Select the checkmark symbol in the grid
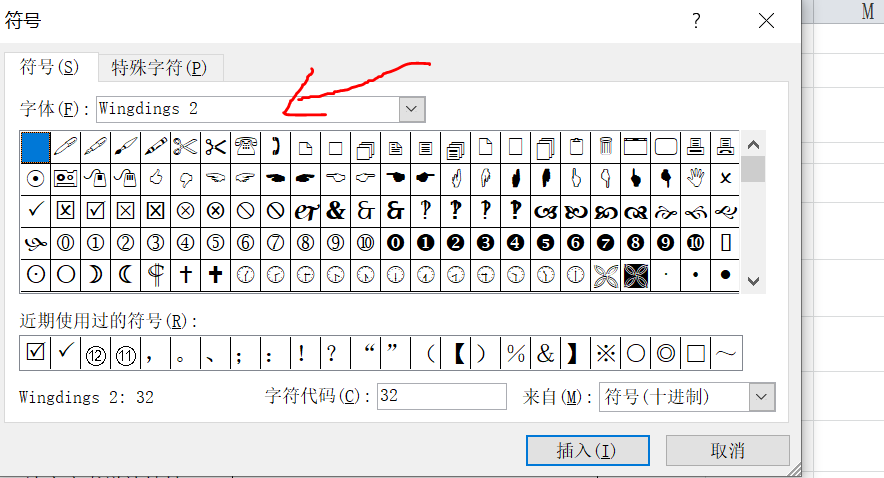This screenshot has height=478, width=884. point(36,211)
